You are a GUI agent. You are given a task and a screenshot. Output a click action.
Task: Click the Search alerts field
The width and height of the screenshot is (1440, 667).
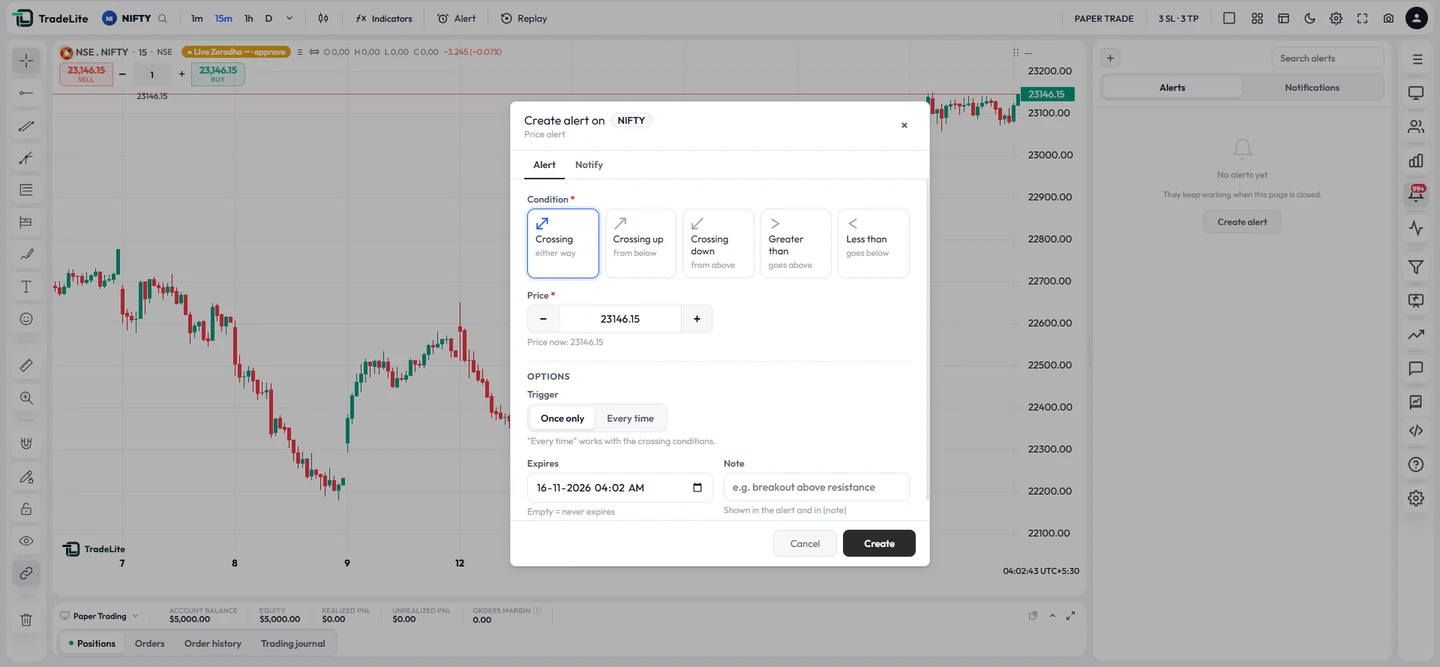[x=1328, y=58]
